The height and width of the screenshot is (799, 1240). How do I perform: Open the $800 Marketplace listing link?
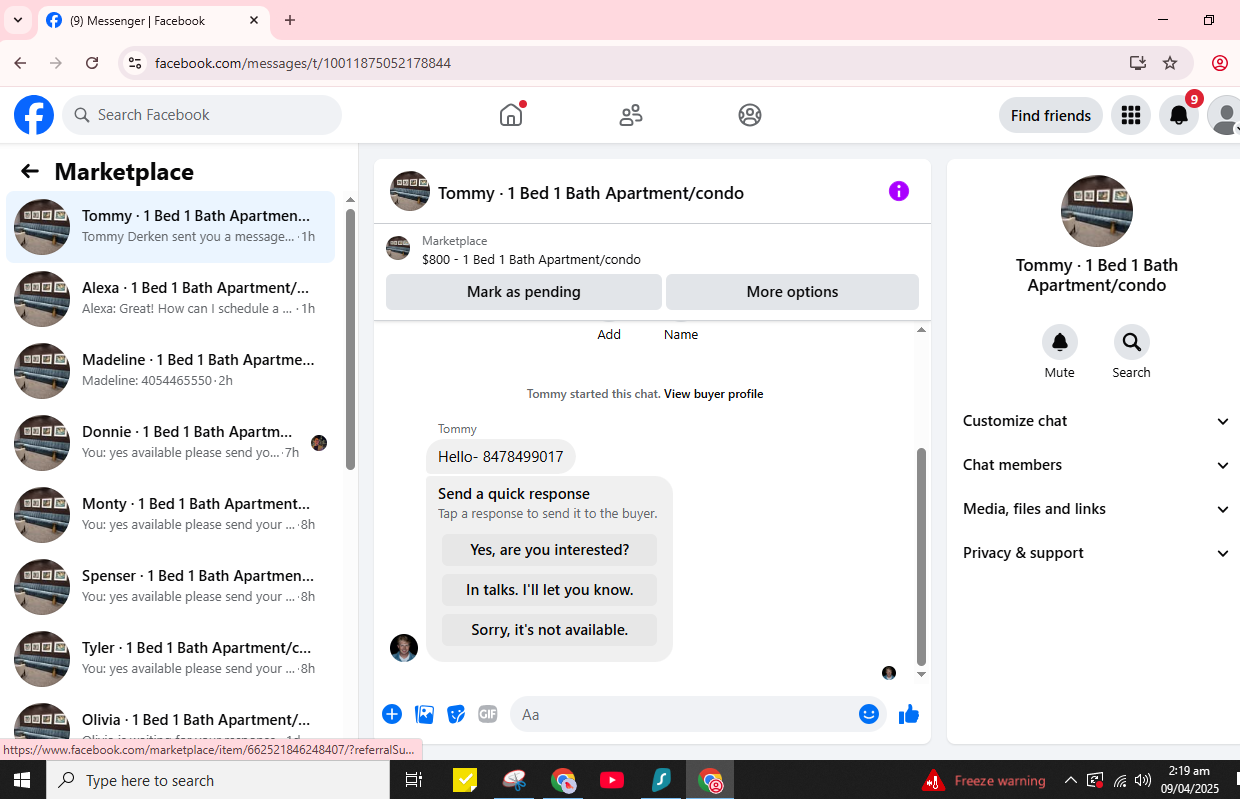point(531,259)
